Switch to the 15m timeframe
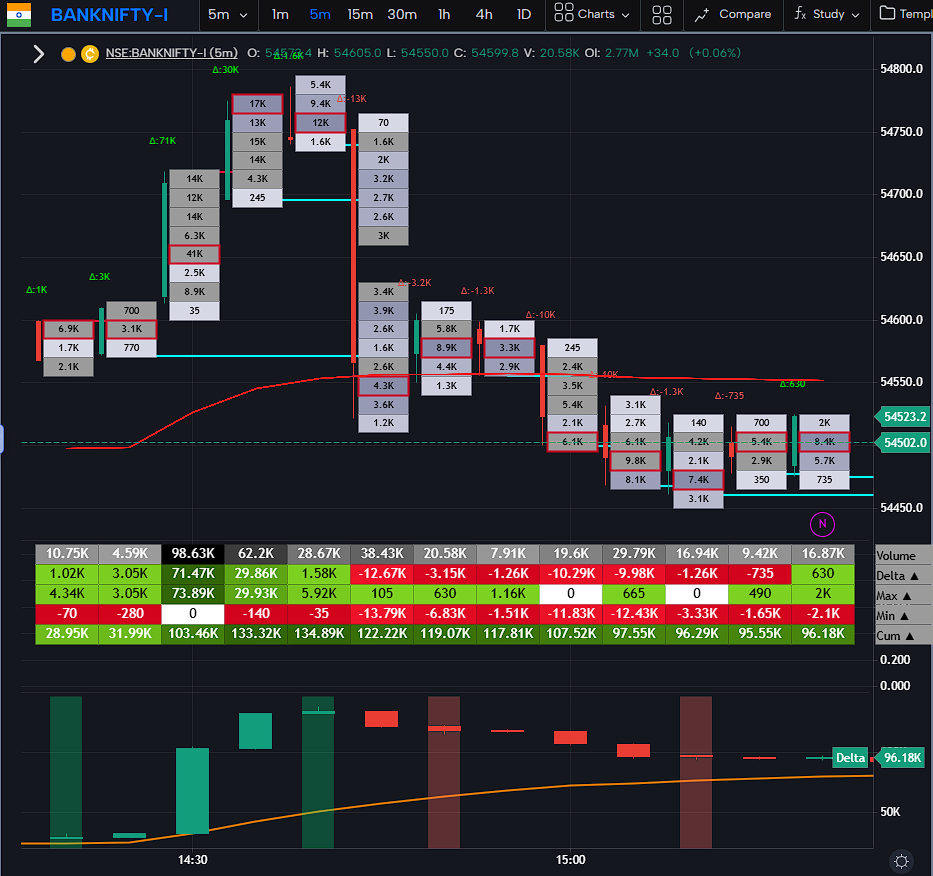Screen dimensions: 933x876 click(x=360, y=15)
